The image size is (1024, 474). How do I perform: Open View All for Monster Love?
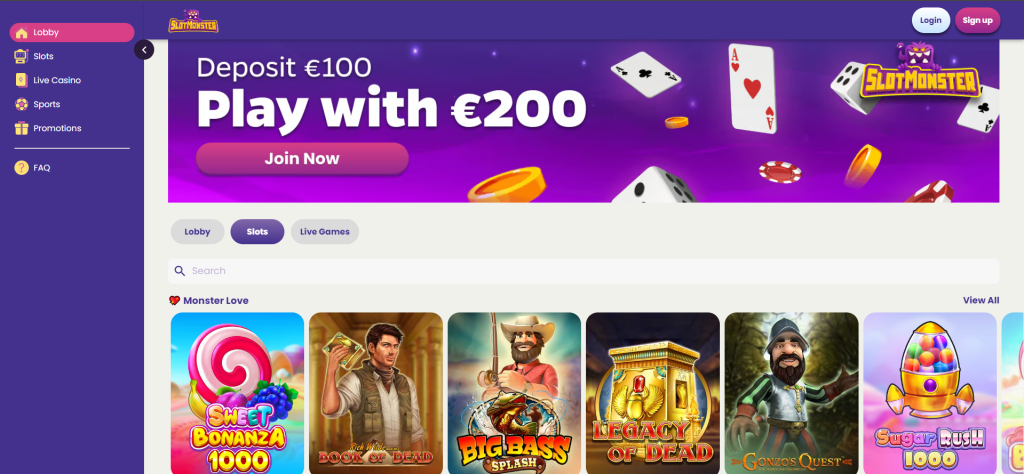[981, 300]
